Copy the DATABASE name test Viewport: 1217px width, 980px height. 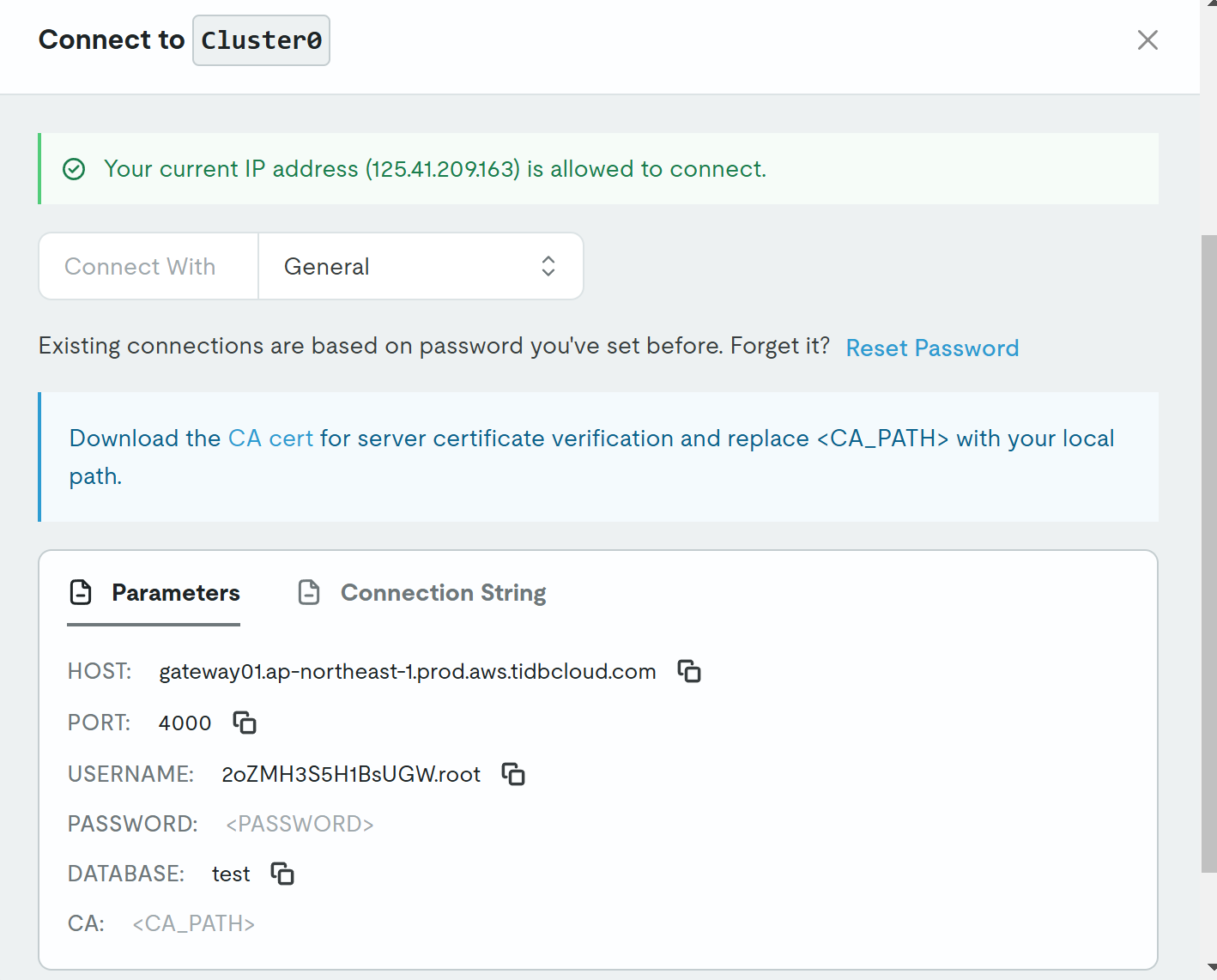[x=282, y=874]
